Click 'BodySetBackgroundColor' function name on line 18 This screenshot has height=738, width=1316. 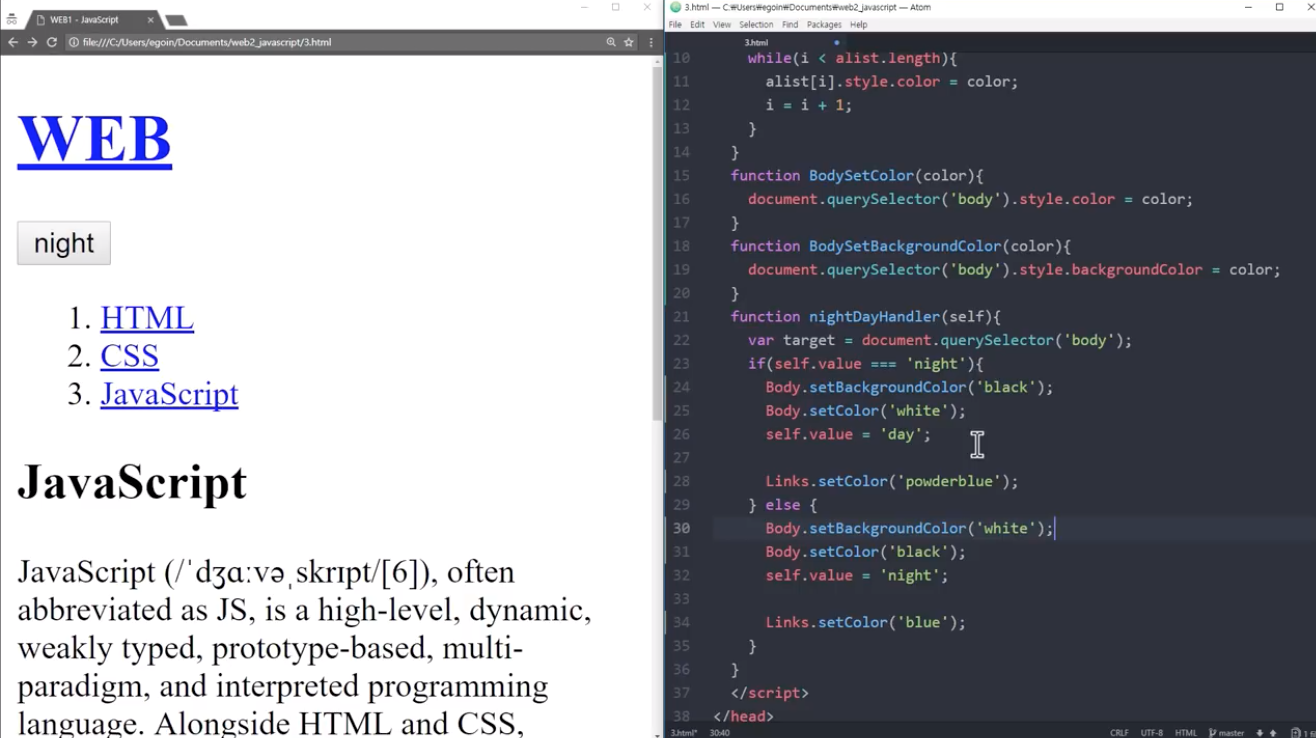[x=905, y=246]
